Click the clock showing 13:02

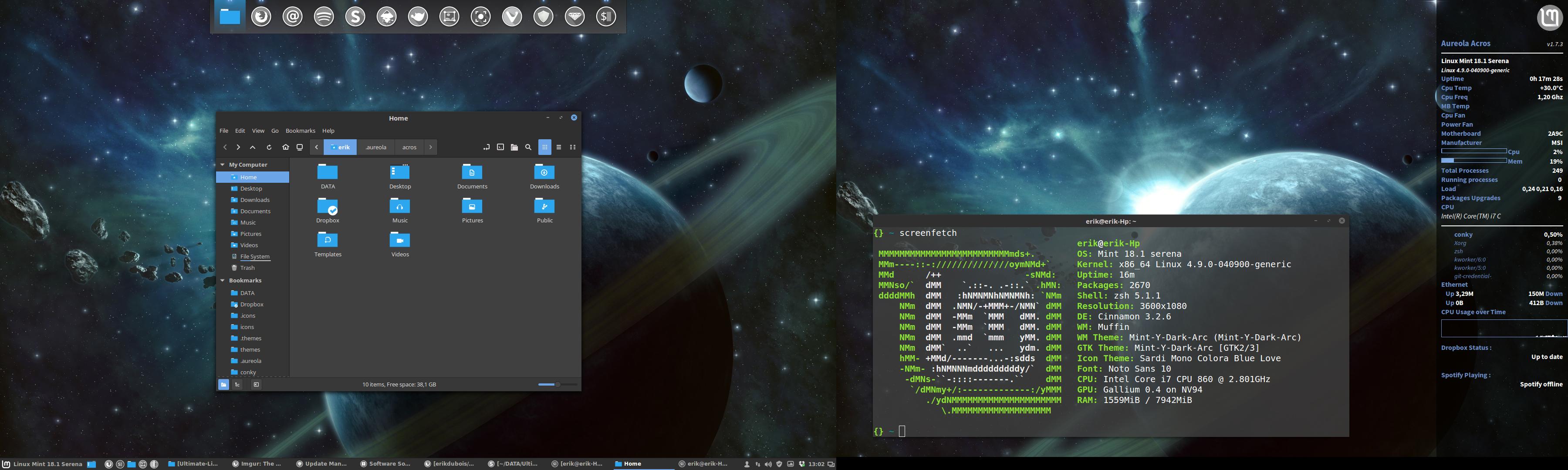(816, 464)
